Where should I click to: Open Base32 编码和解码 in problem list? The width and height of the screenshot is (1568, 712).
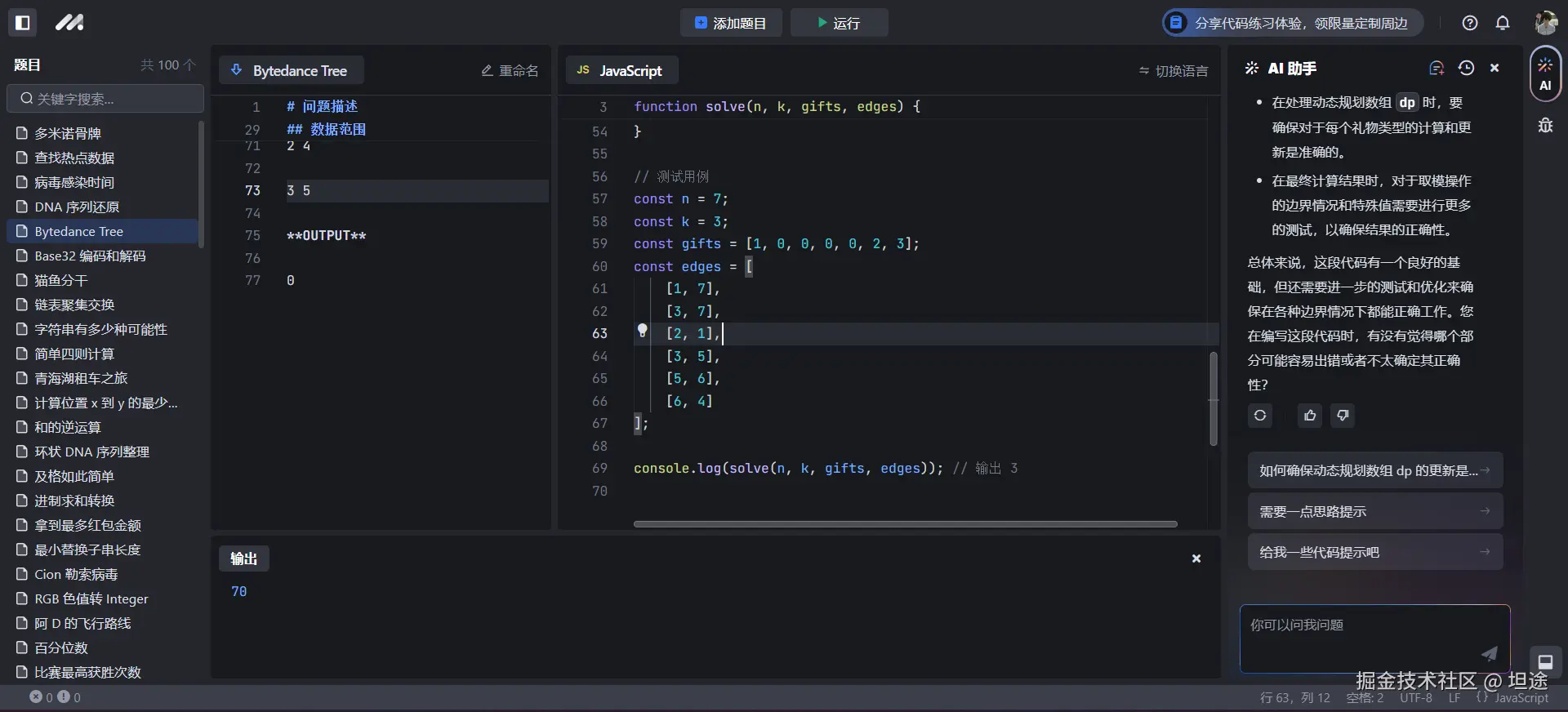90,256
